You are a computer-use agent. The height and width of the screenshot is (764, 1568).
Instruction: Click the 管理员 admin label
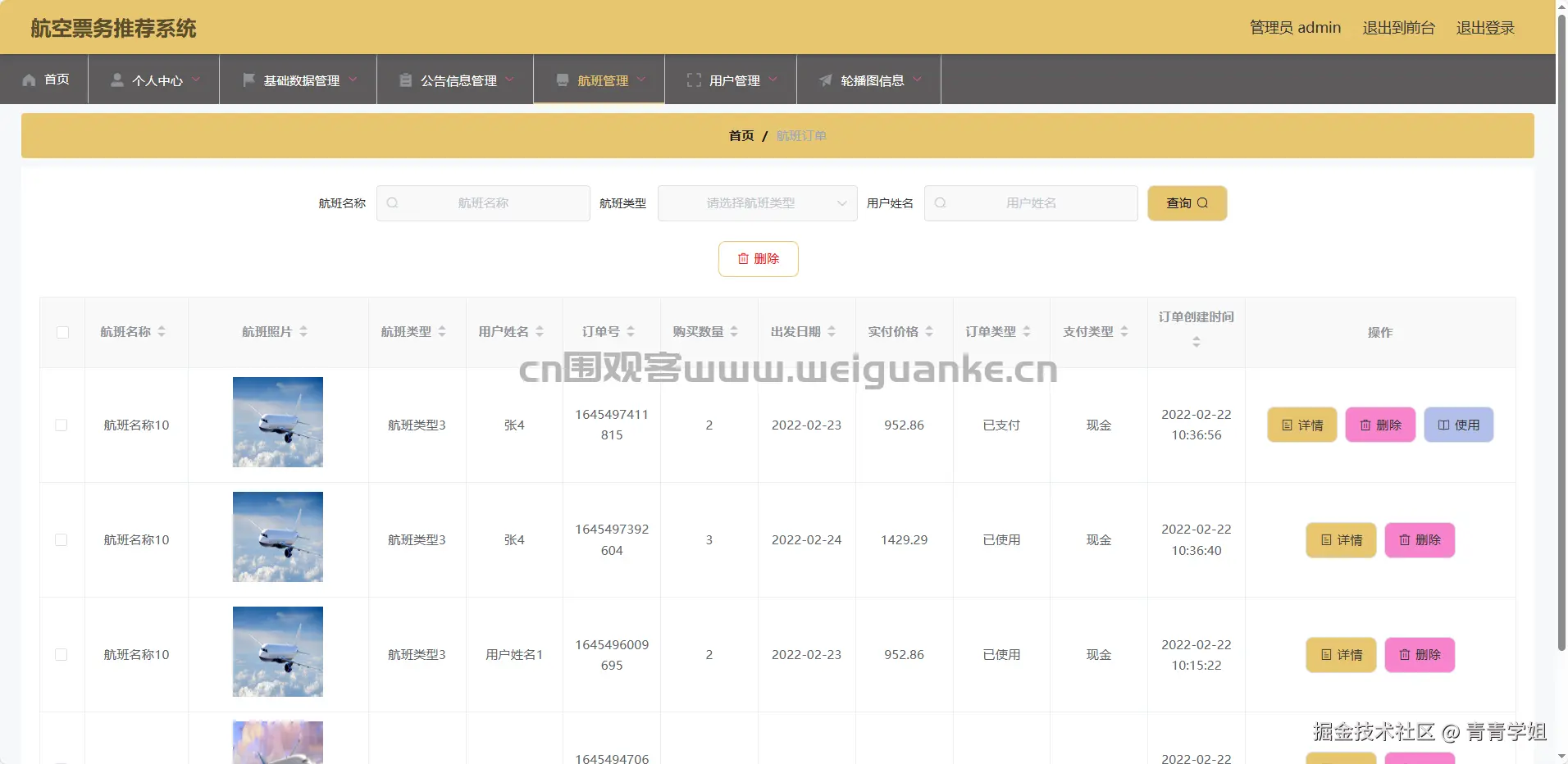[x=1295, y=28]
